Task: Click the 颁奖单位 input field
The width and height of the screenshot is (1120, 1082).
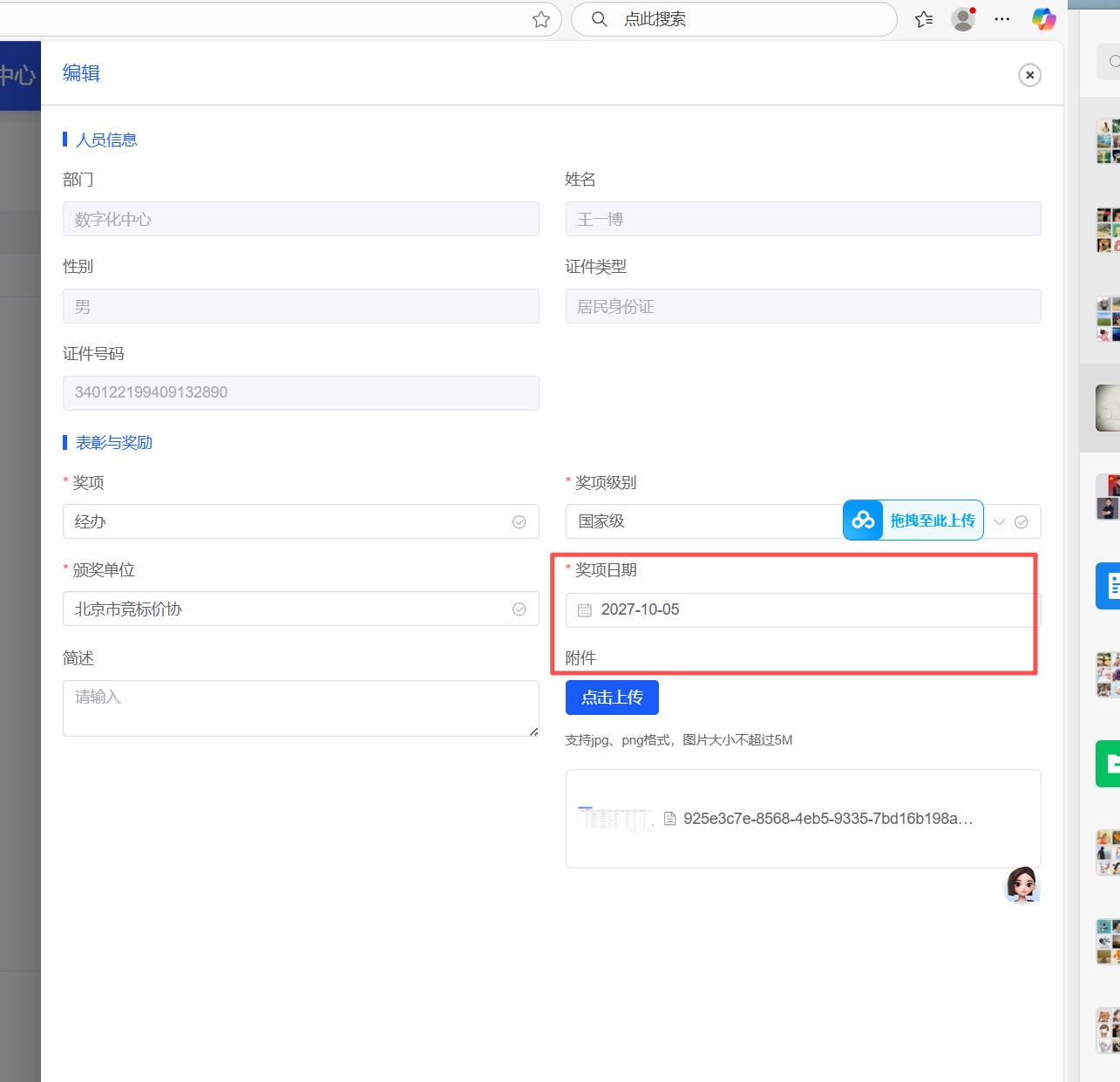Action: 288,609
